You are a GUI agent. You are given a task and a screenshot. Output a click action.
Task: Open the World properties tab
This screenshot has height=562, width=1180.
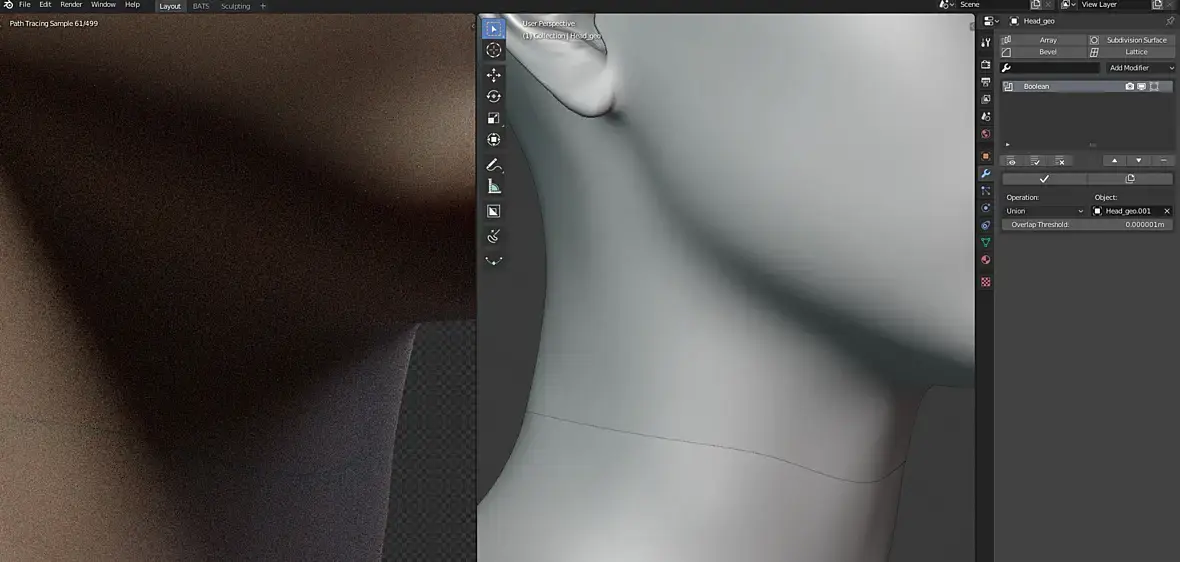(x=986, y=134)
